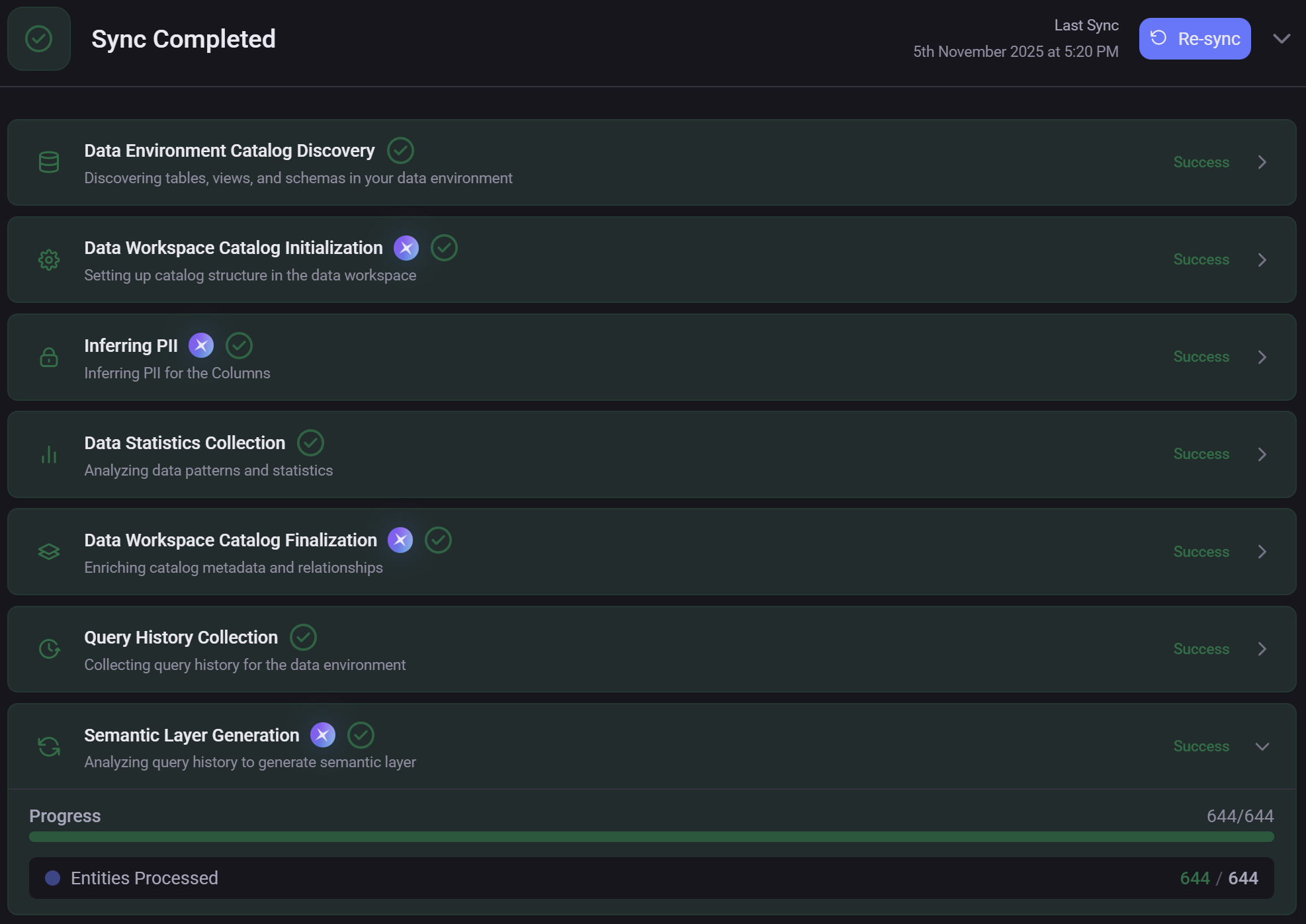1306x924 pixels.
Task: Click the clock icon beside Query History Collection
Action: pyautogui.click(x=48, y=649)
